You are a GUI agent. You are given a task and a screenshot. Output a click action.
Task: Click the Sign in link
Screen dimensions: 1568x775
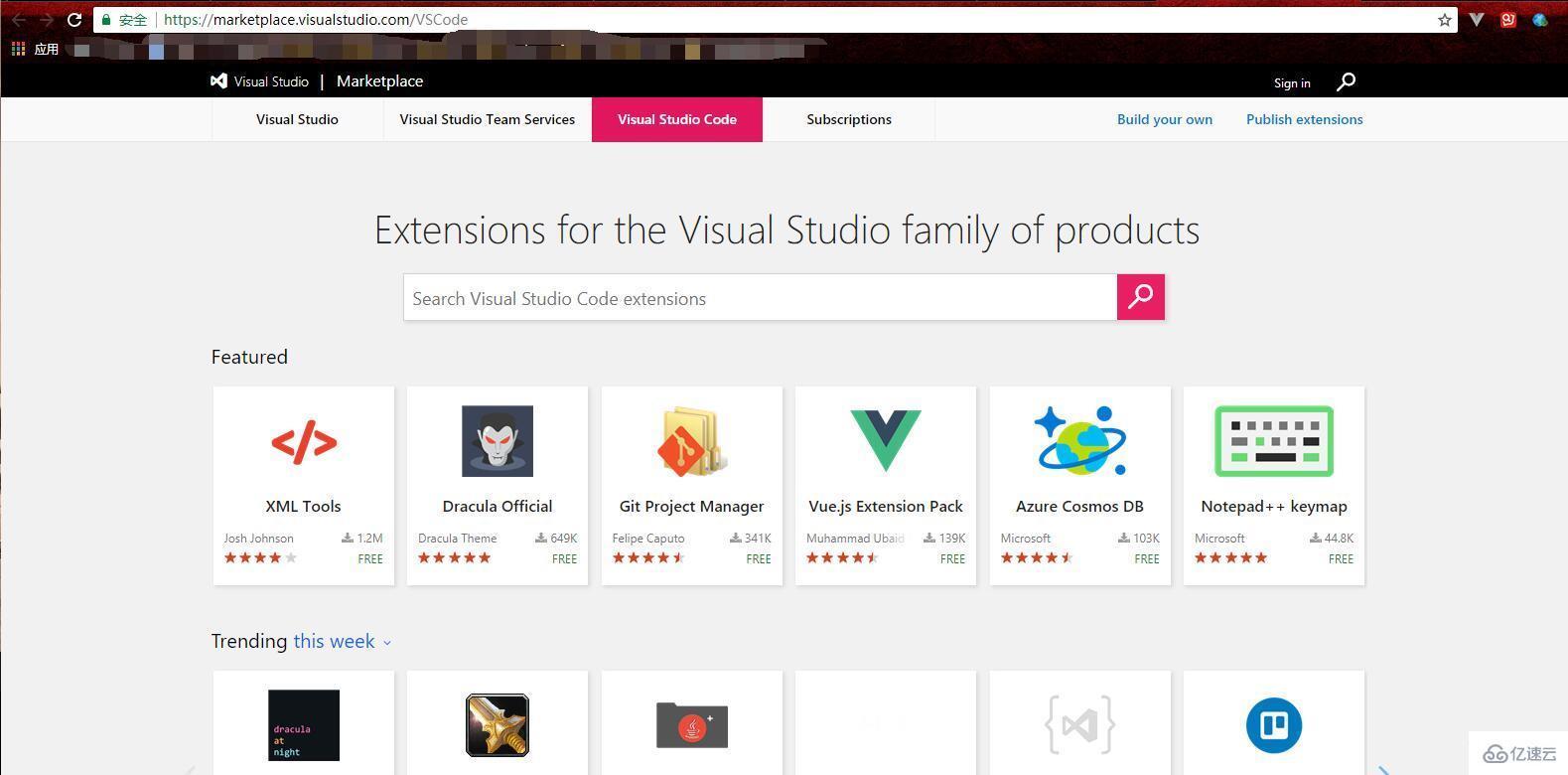[x=1292, y=82]
